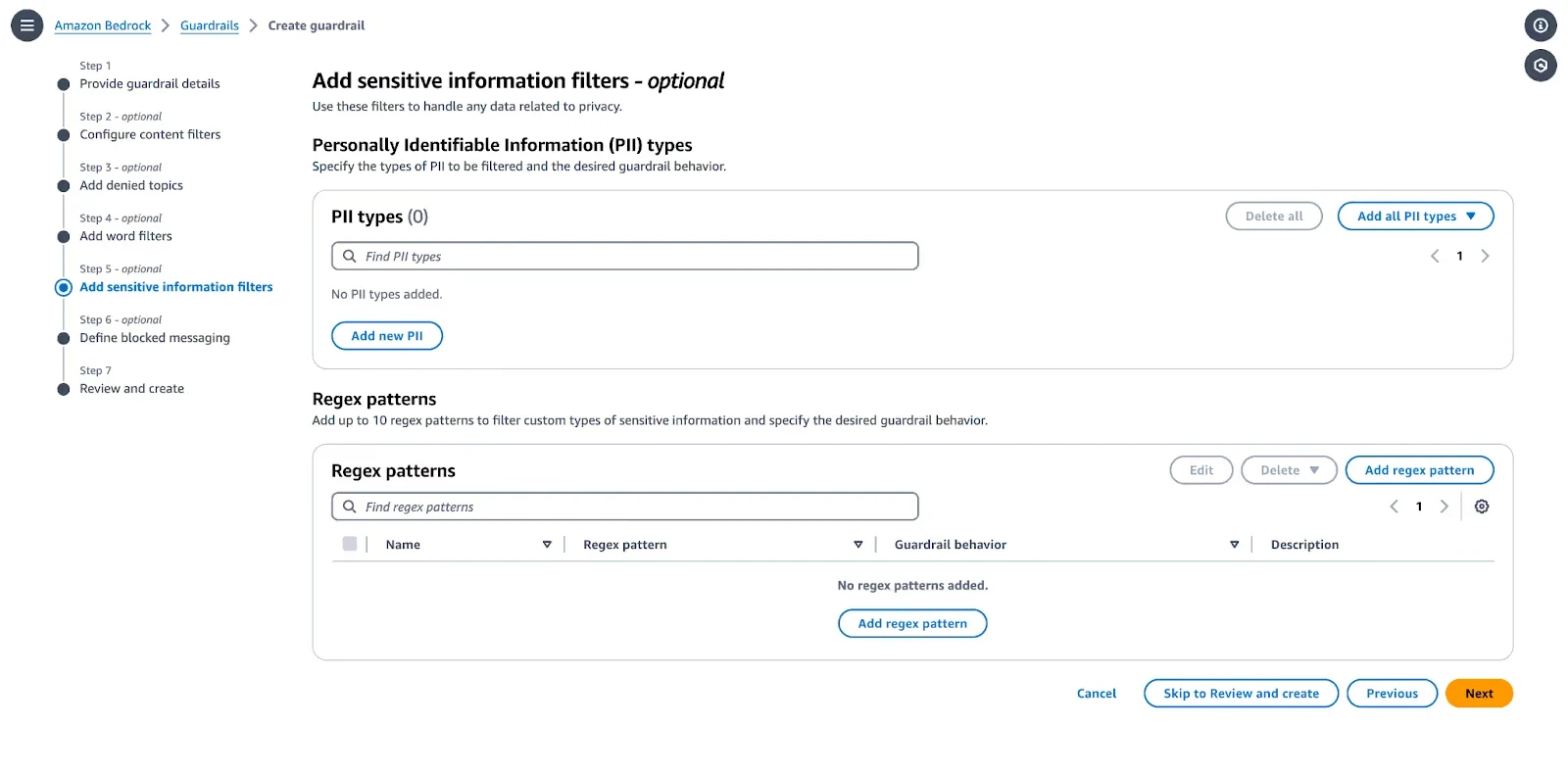
Task: Click Previous button
Action: point(1392,694)
